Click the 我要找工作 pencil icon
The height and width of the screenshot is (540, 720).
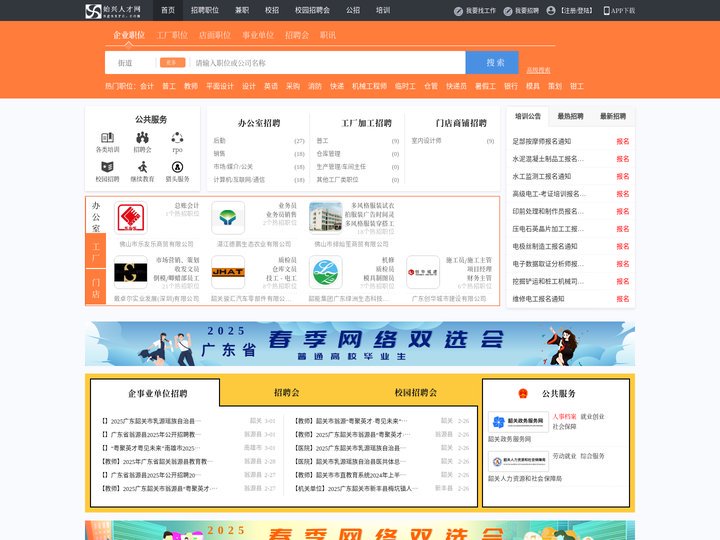click(458, 11)
